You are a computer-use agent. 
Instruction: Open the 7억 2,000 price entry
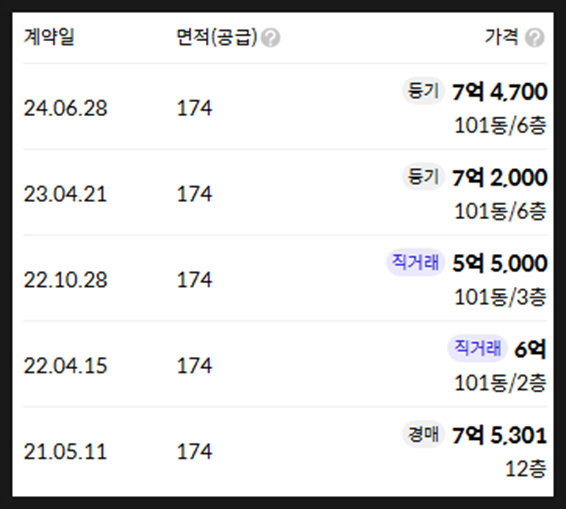click(500, 178)
